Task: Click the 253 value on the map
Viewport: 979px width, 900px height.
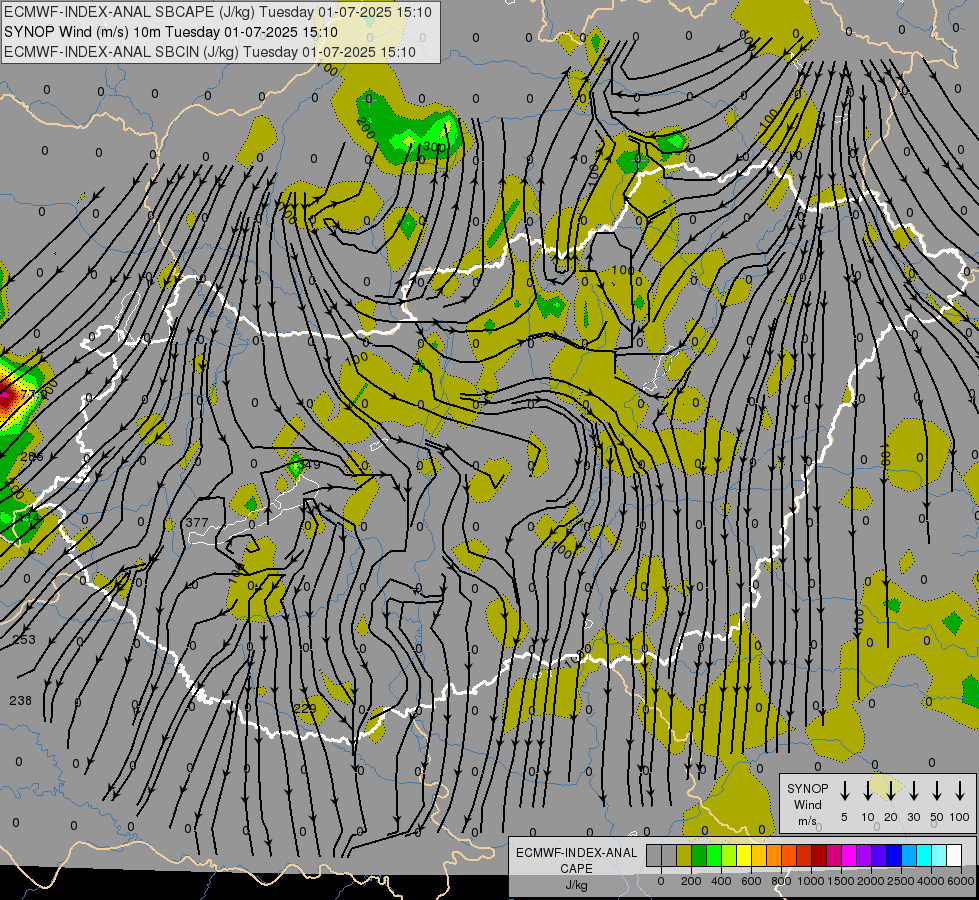Action: click(x=24, y=640)
